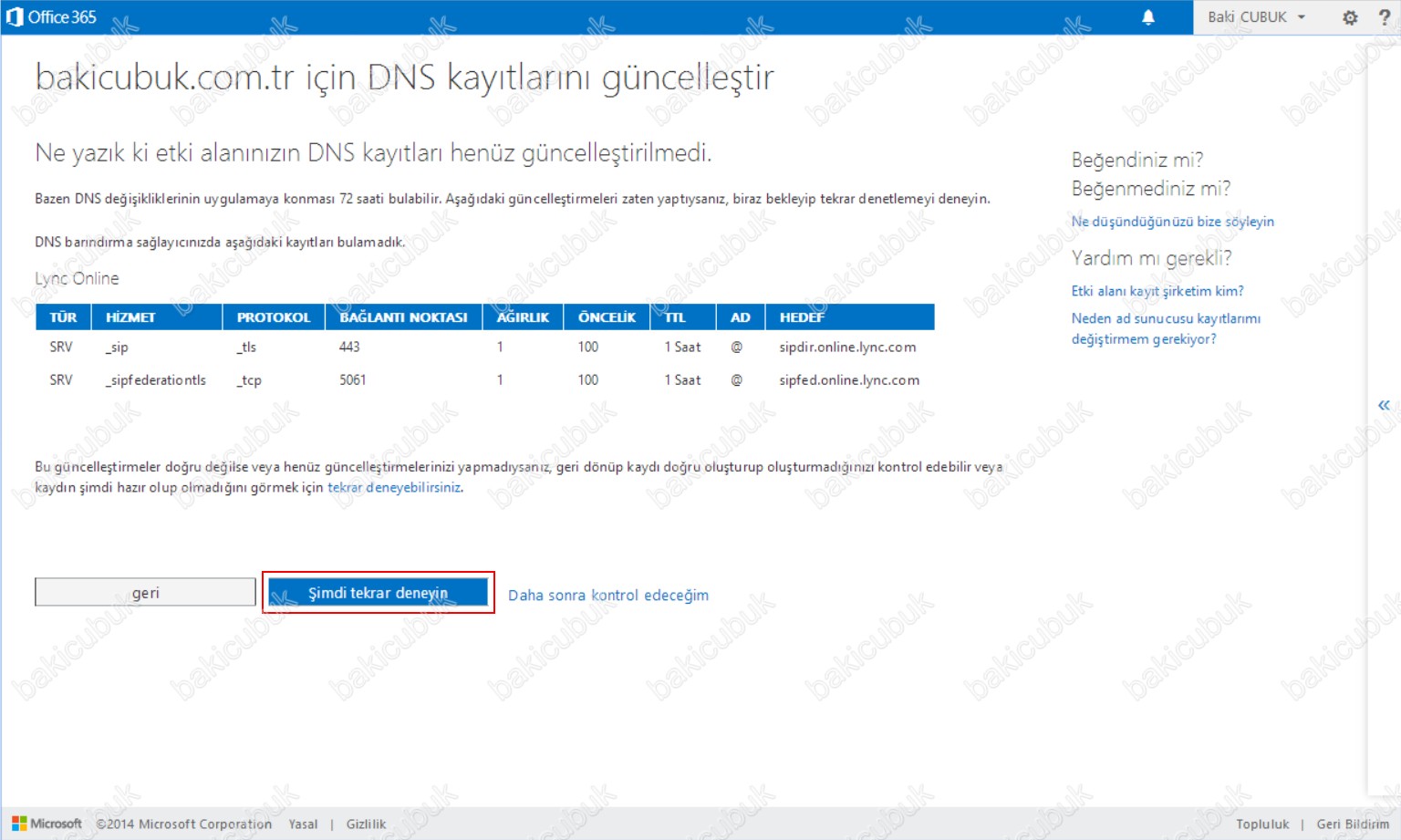This screenshot has height=840, width=1401.
Task: Open the settings gear menu
Action: click(1350, 17)
